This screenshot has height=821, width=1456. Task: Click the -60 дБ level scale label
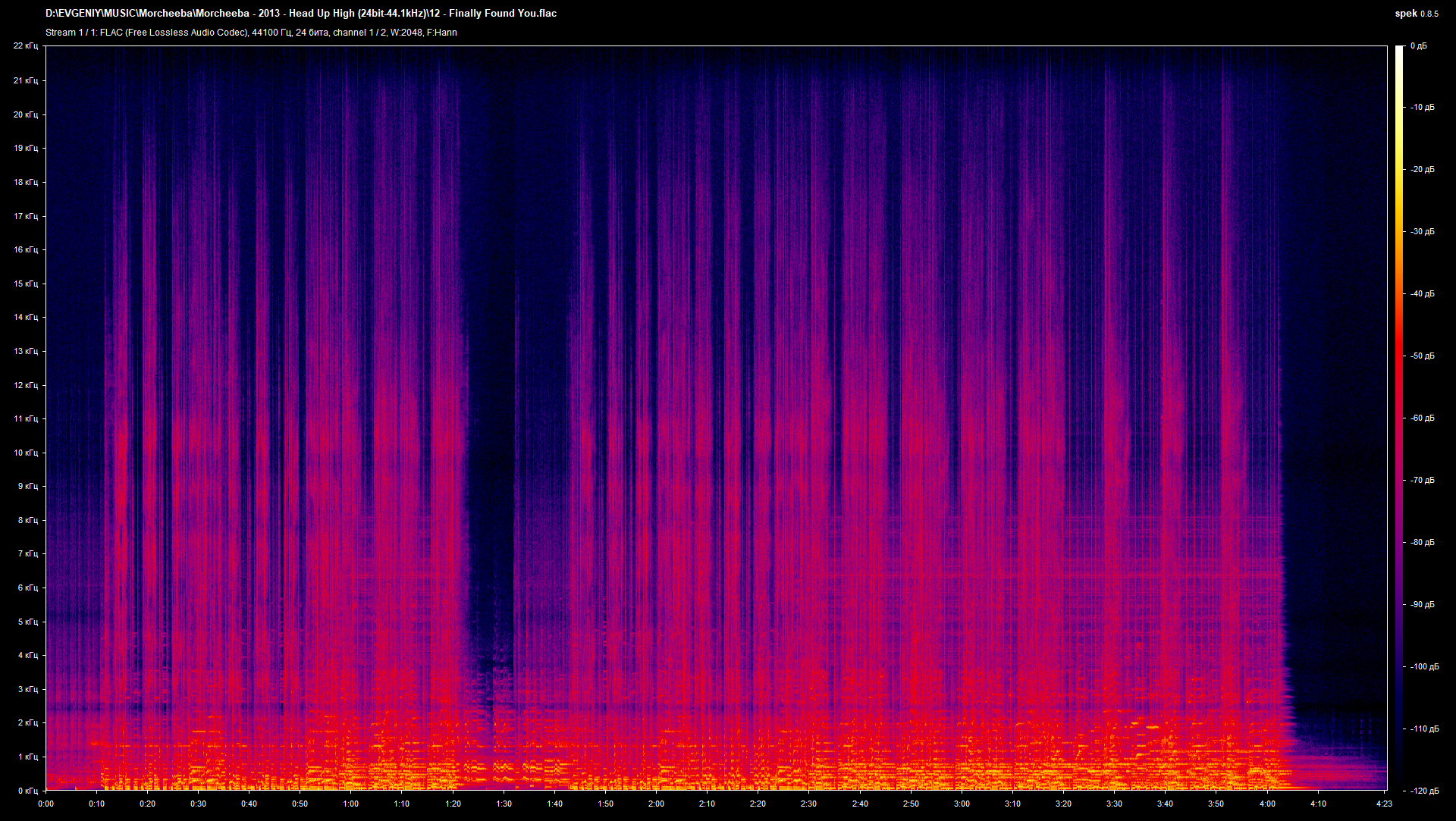click(x=1423, y=418)
